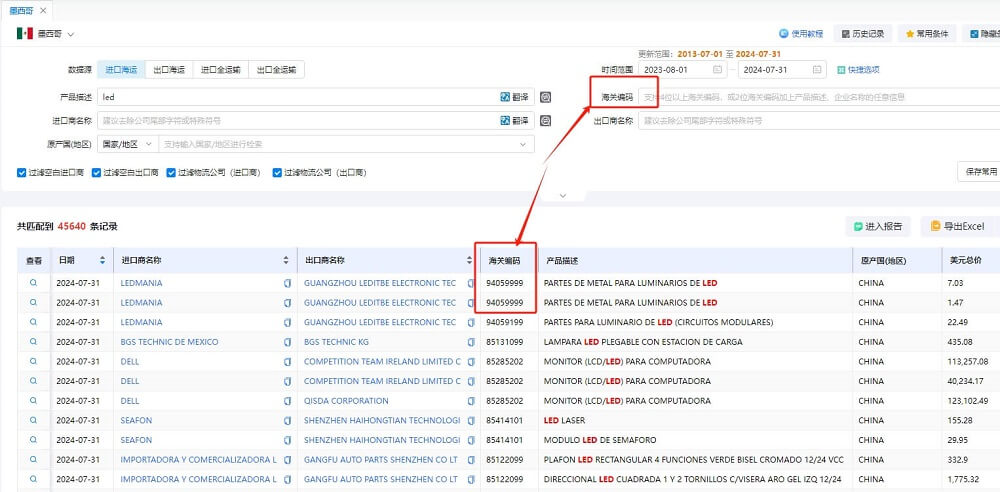The width and height of the screenshot is (1000, 492).
Task: Open QISDA CORPORATION exporter link
Action: (346, 401)
